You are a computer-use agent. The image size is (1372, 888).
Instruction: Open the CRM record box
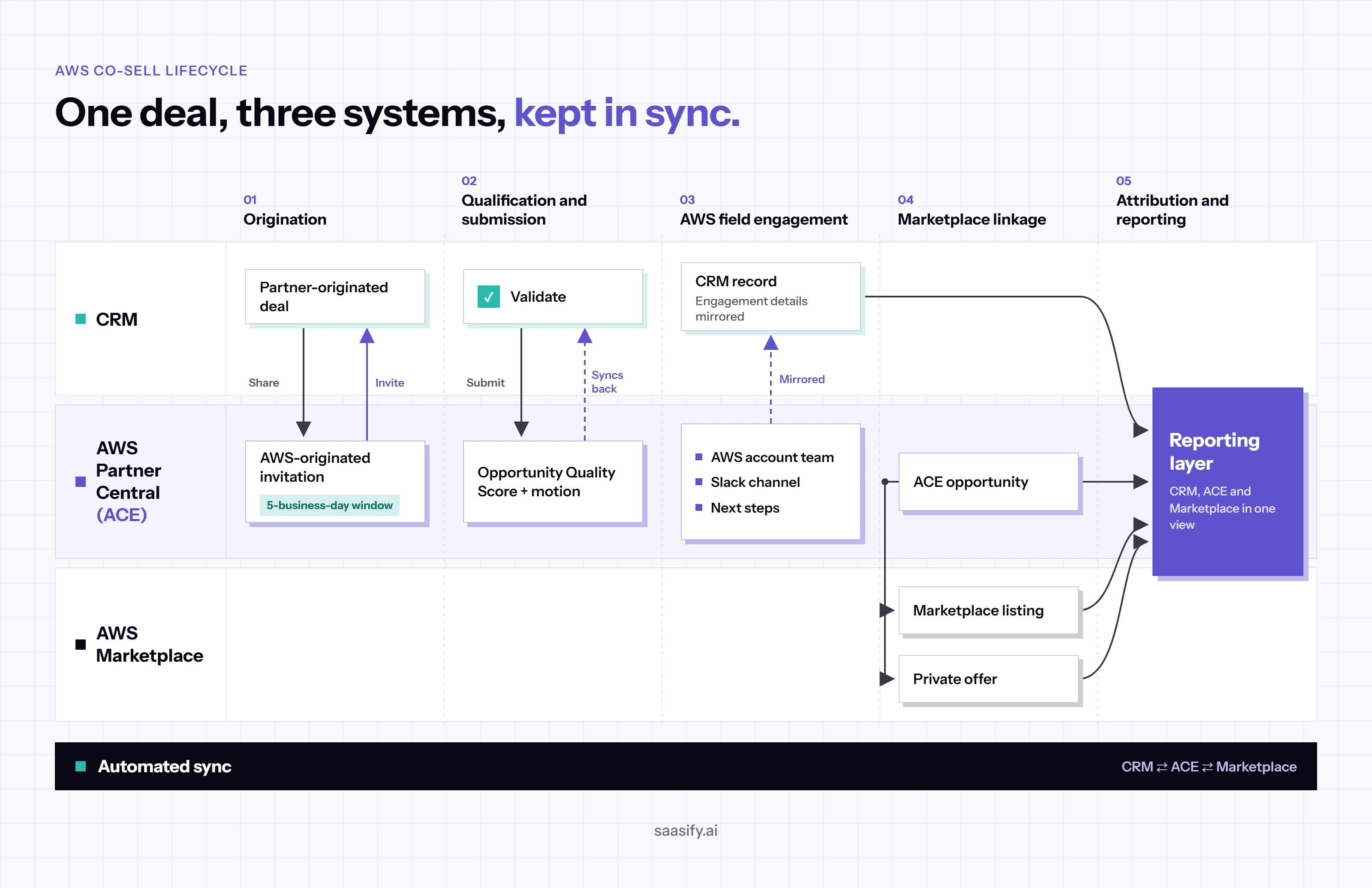(x=771, y=297)
